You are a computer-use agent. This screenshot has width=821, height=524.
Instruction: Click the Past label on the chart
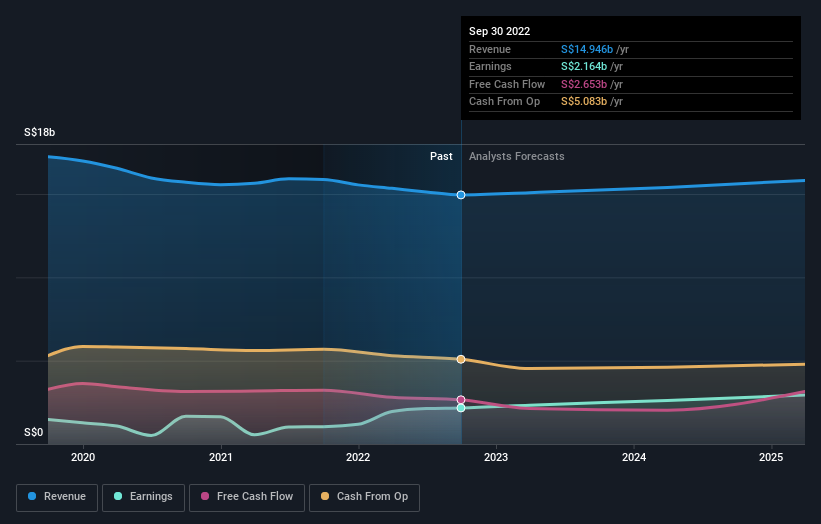click(441, 156)
